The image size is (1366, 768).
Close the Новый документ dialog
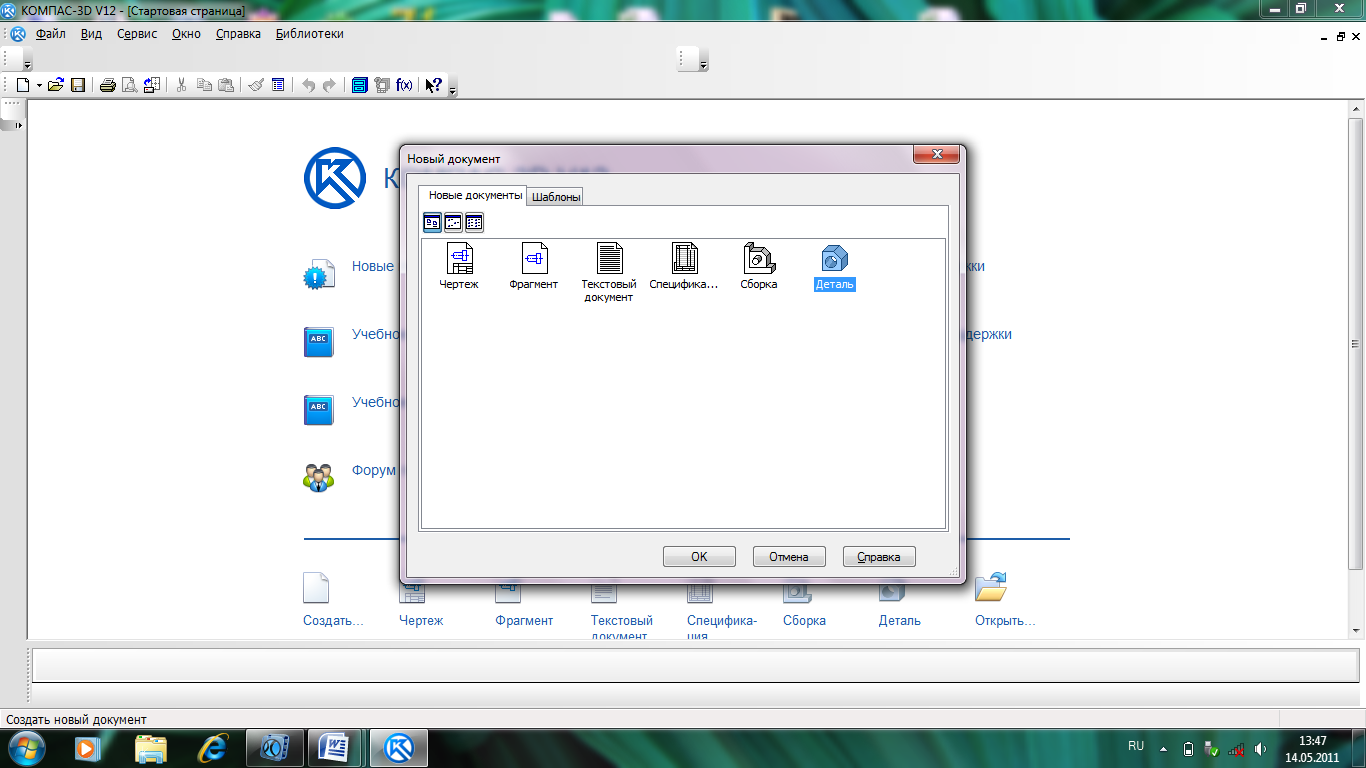point(937,155)
